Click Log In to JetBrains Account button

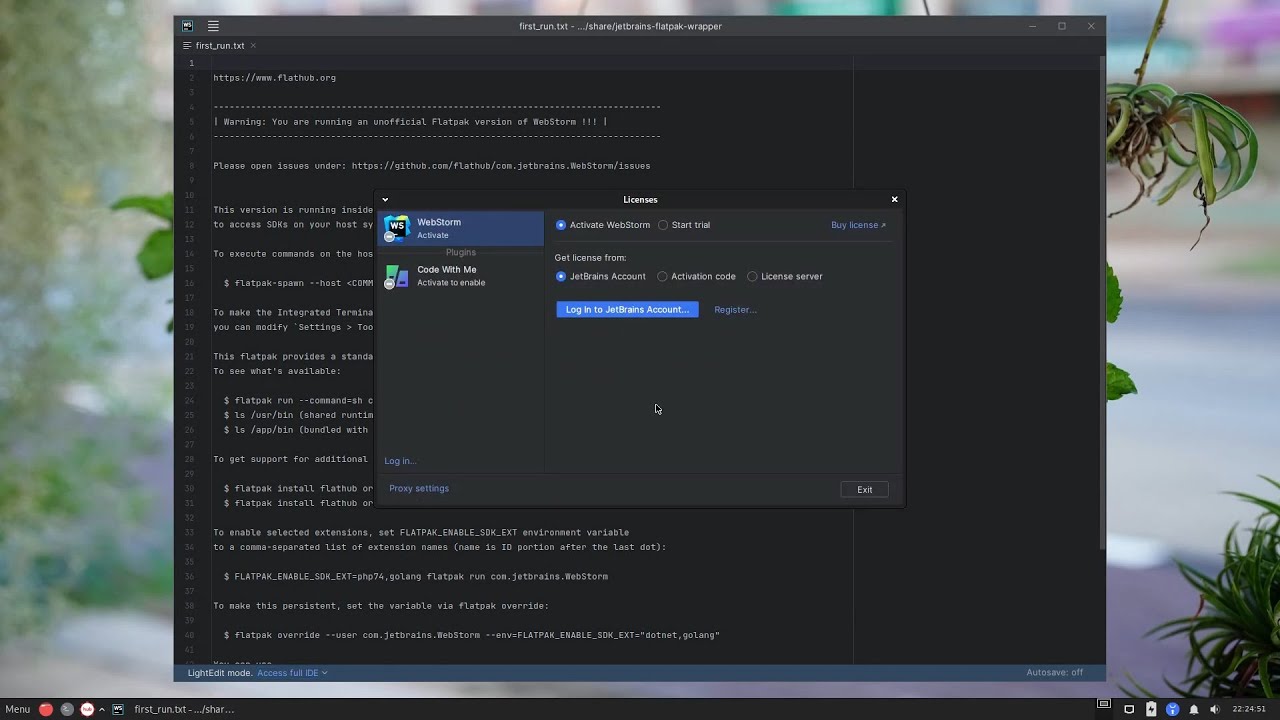[x=627, y=310]
